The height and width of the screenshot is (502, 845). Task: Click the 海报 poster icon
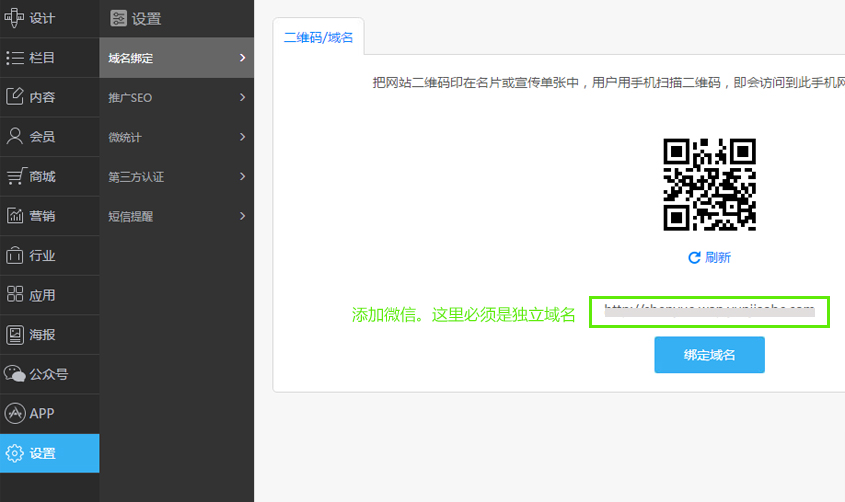(15, 334)
